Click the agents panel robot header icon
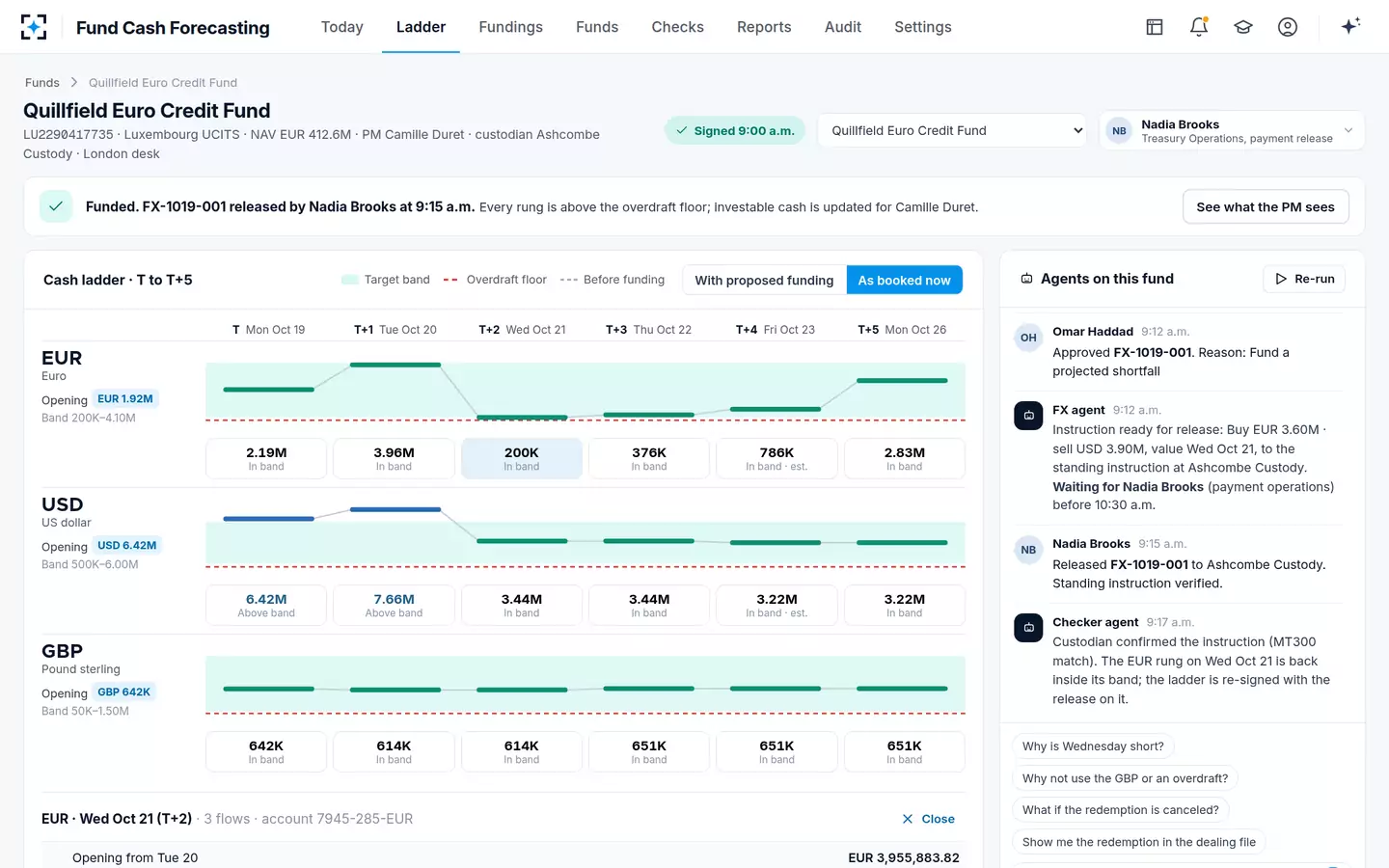Image resolution: width=1389 pixels, height=868 pixels. coord(1027,279)
